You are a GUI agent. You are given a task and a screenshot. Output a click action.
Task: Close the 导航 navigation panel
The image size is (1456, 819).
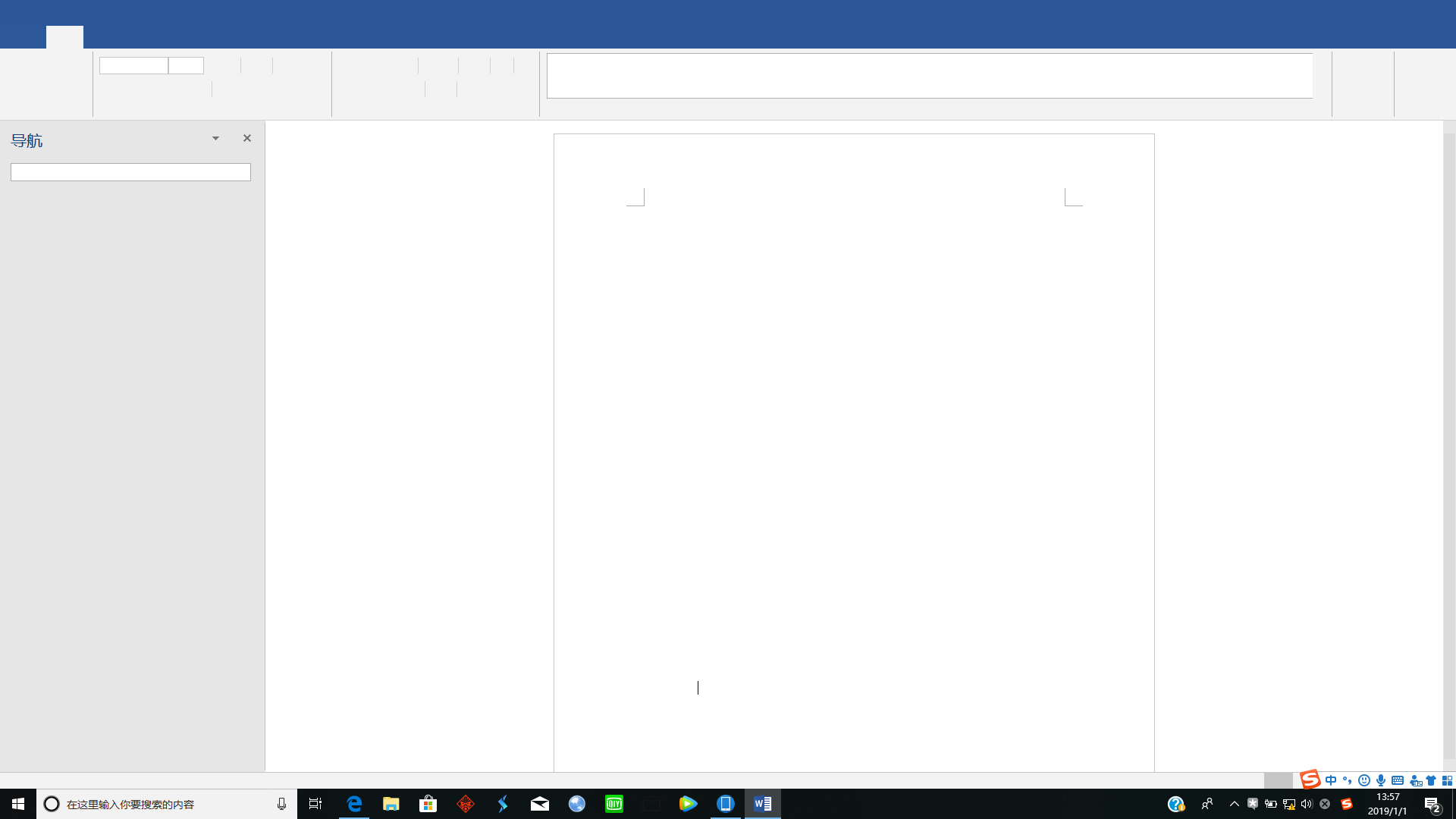[247, 138]
